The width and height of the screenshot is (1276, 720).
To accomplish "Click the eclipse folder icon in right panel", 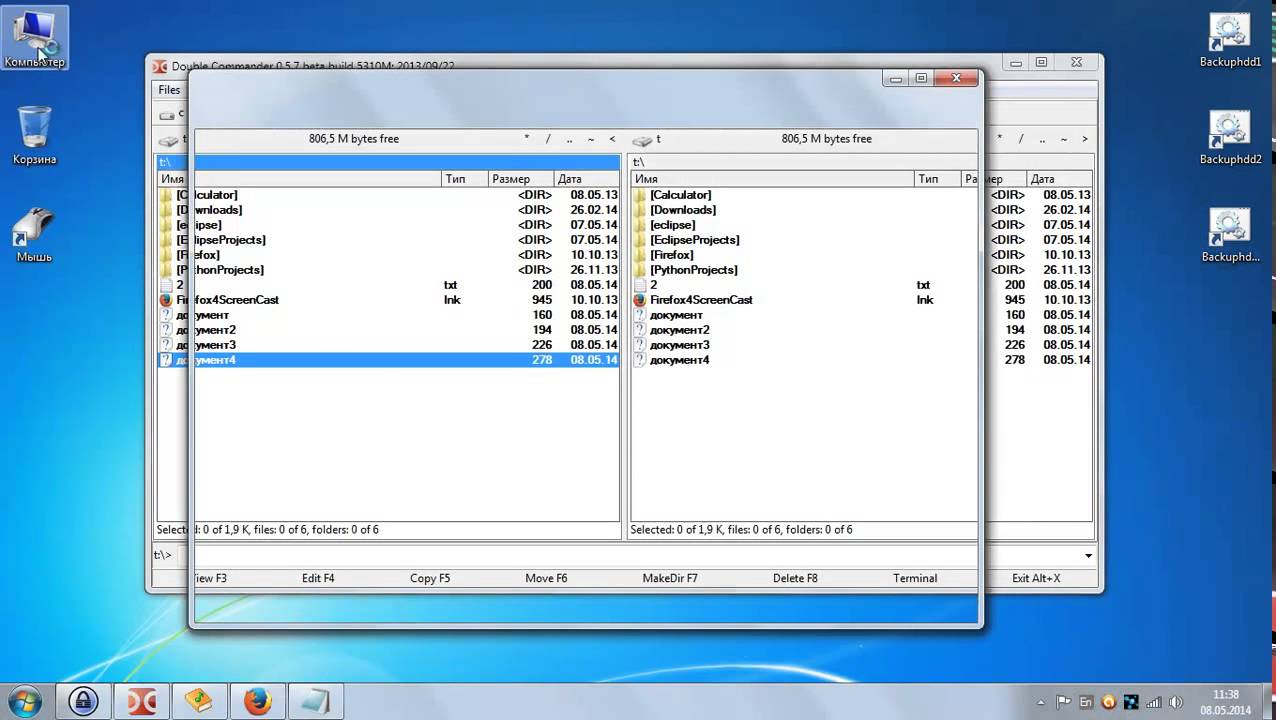I will [640, 225].
